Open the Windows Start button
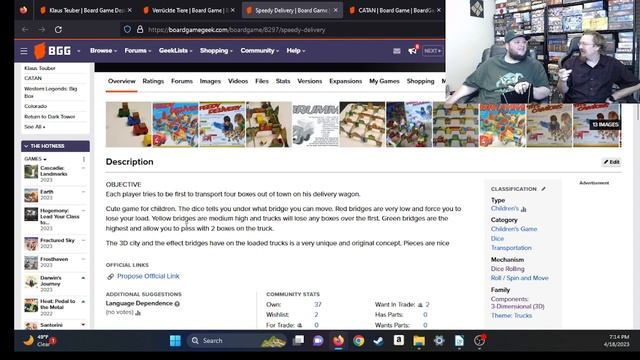This screenshot has width=640, height=360. [175, 341]
